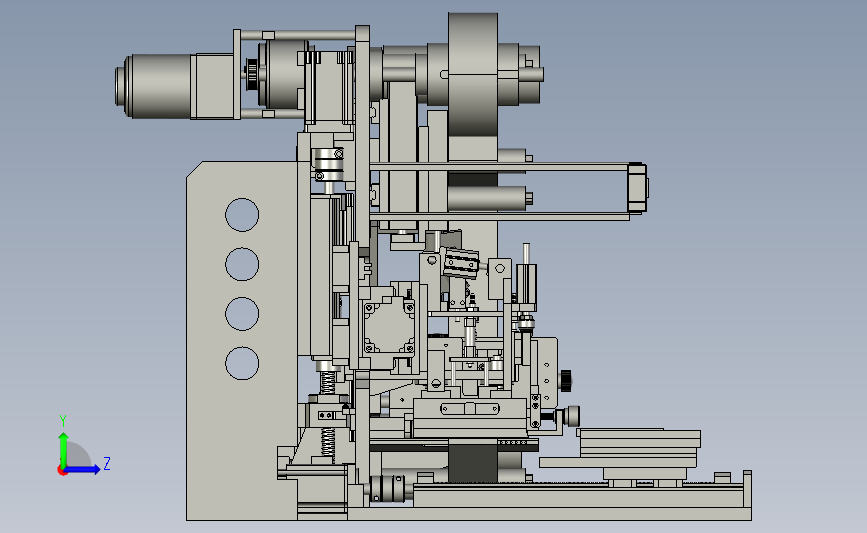Click the red origin ball of the triad

coord(62,471)
